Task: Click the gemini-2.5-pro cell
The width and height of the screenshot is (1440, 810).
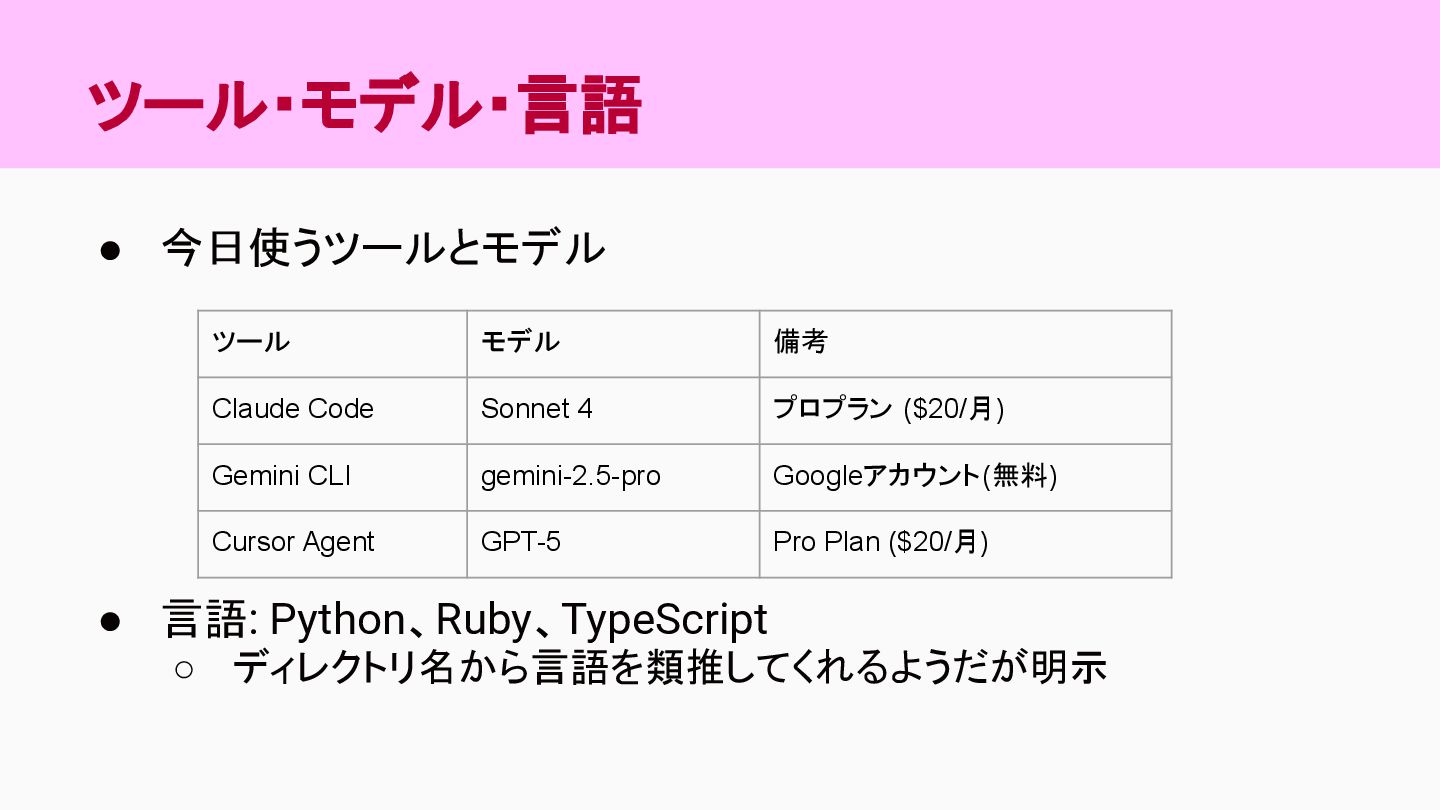Action: point(613,478)
